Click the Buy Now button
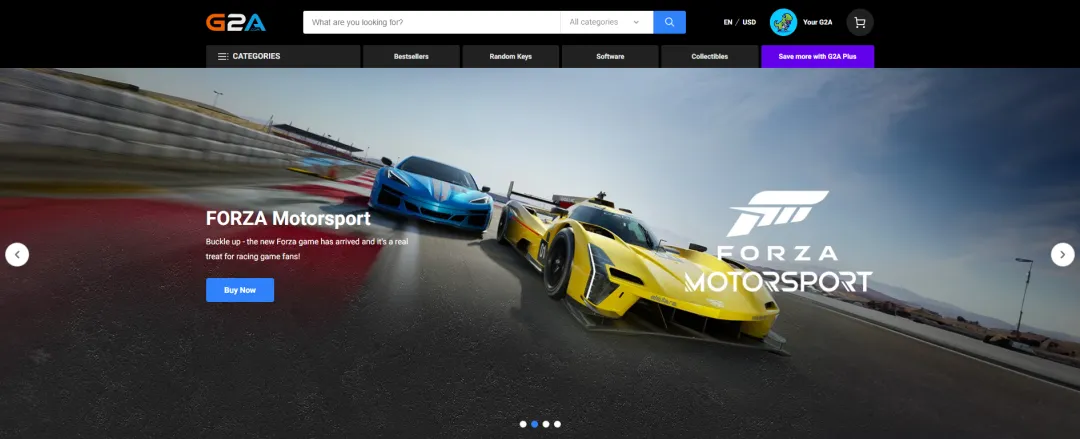Viewport: 1080px width, 439px height. [240, 290]
